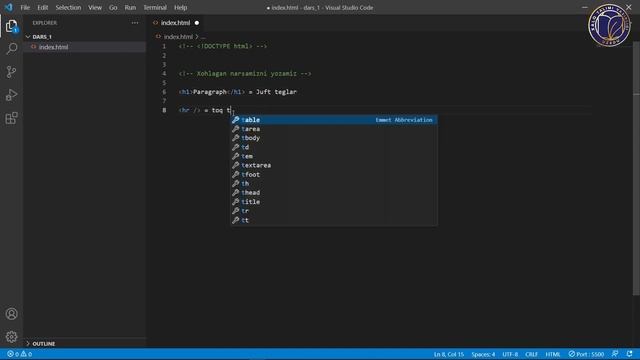Image resolution: width=640 pixels, height=360 pixels.
Task: Choose 'th' suggestion
Action: pos(334,184)
